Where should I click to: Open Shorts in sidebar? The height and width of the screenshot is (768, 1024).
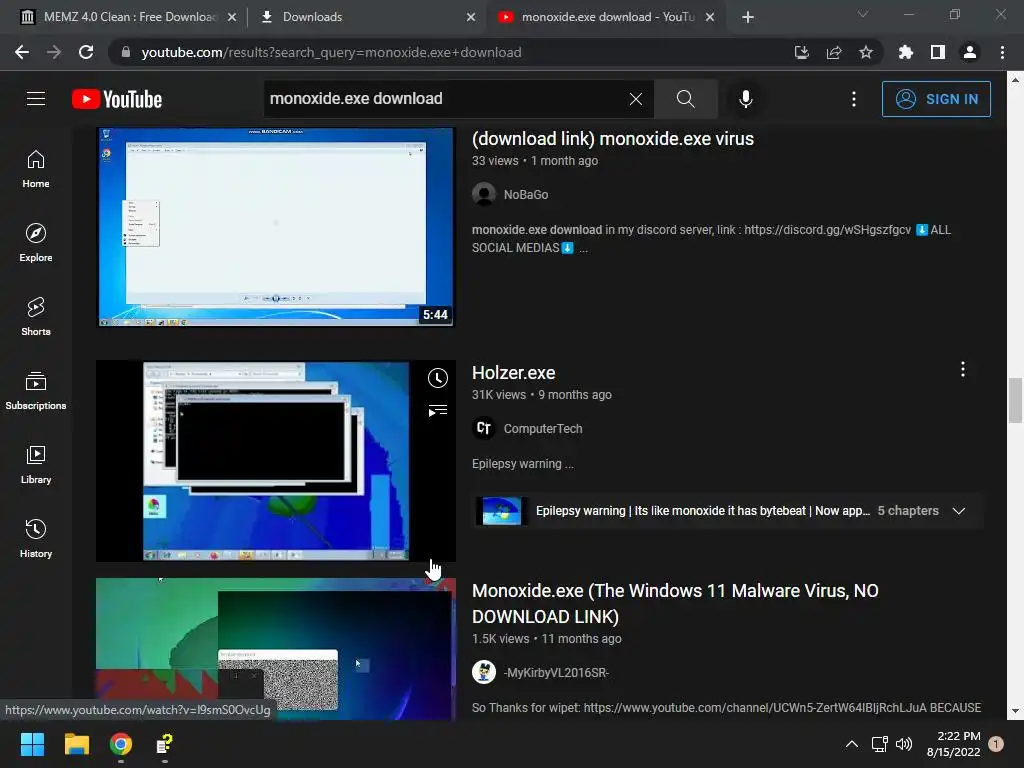click(36, 317)
